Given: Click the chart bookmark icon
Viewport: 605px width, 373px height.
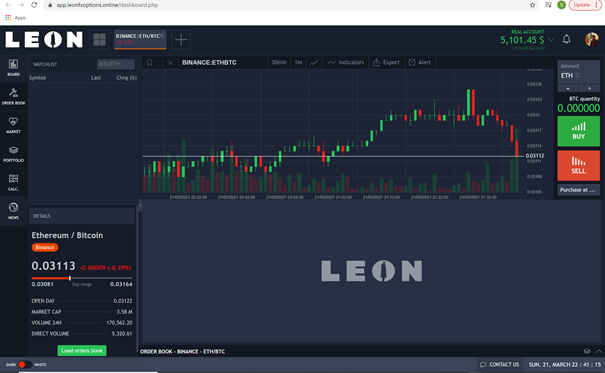Looking at the screenshot, I should coord(149,62).
